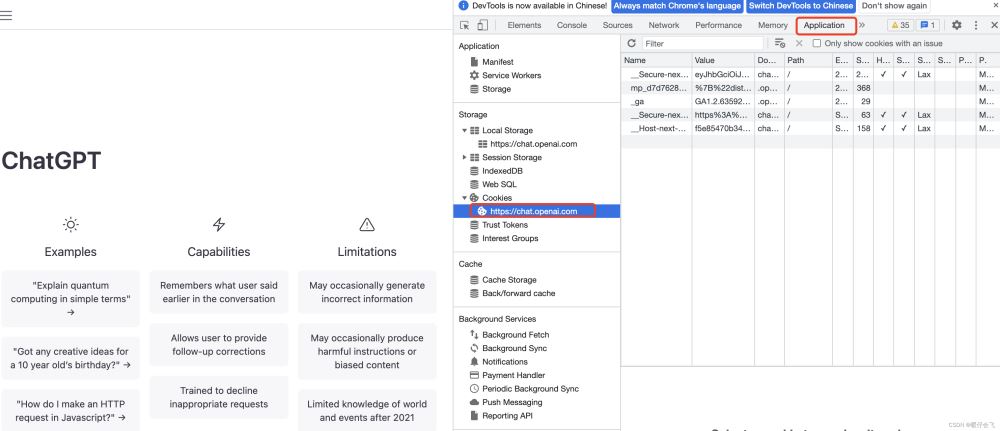Select the __Host-next cookie row
This screenshot has height=431, width=1000.
click(810, 129)
